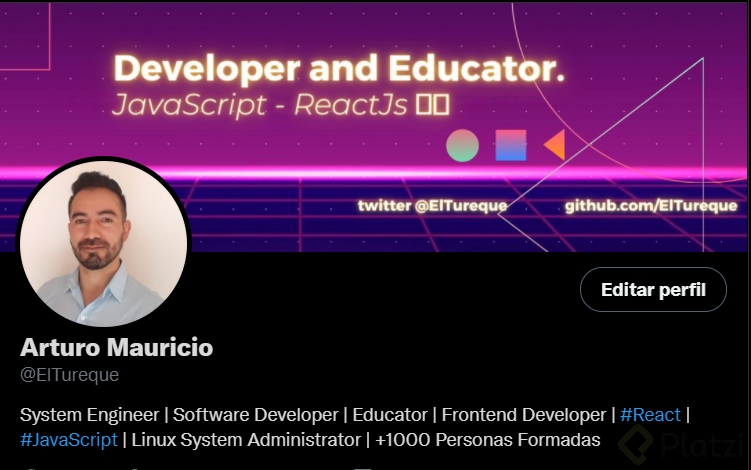This screenshot has height=470, width=751.
Task: Click the System Engineer bio text
Action: click(x=90, y=415)
